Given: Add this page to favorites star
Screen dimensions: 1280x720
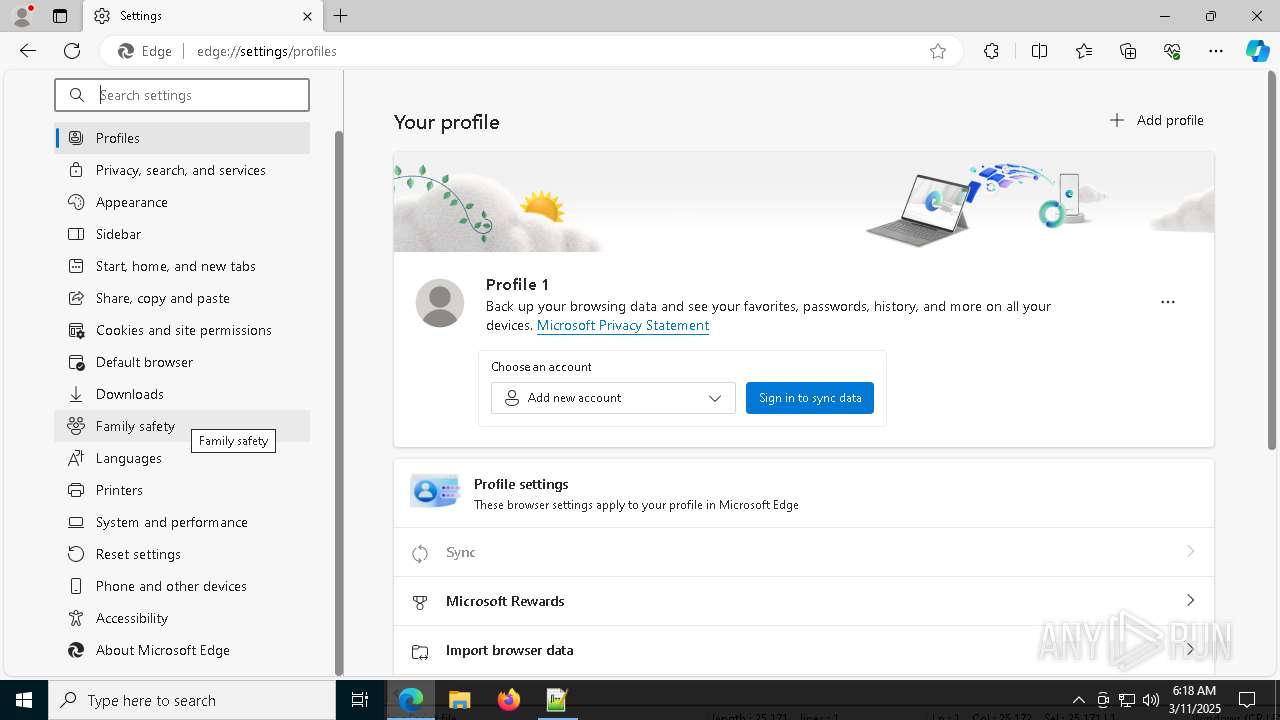Looking at the screenshot, I should click(x=938, y=51).
